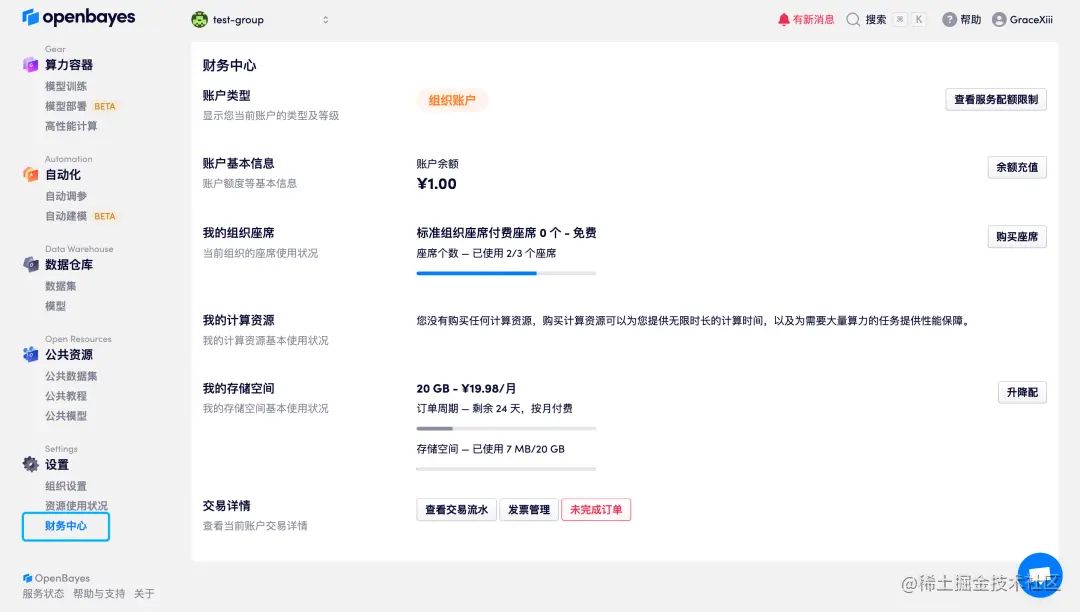Click the storage usage progress bar
The width and height of the screenshot is (1080, 612).
[506, 470]
